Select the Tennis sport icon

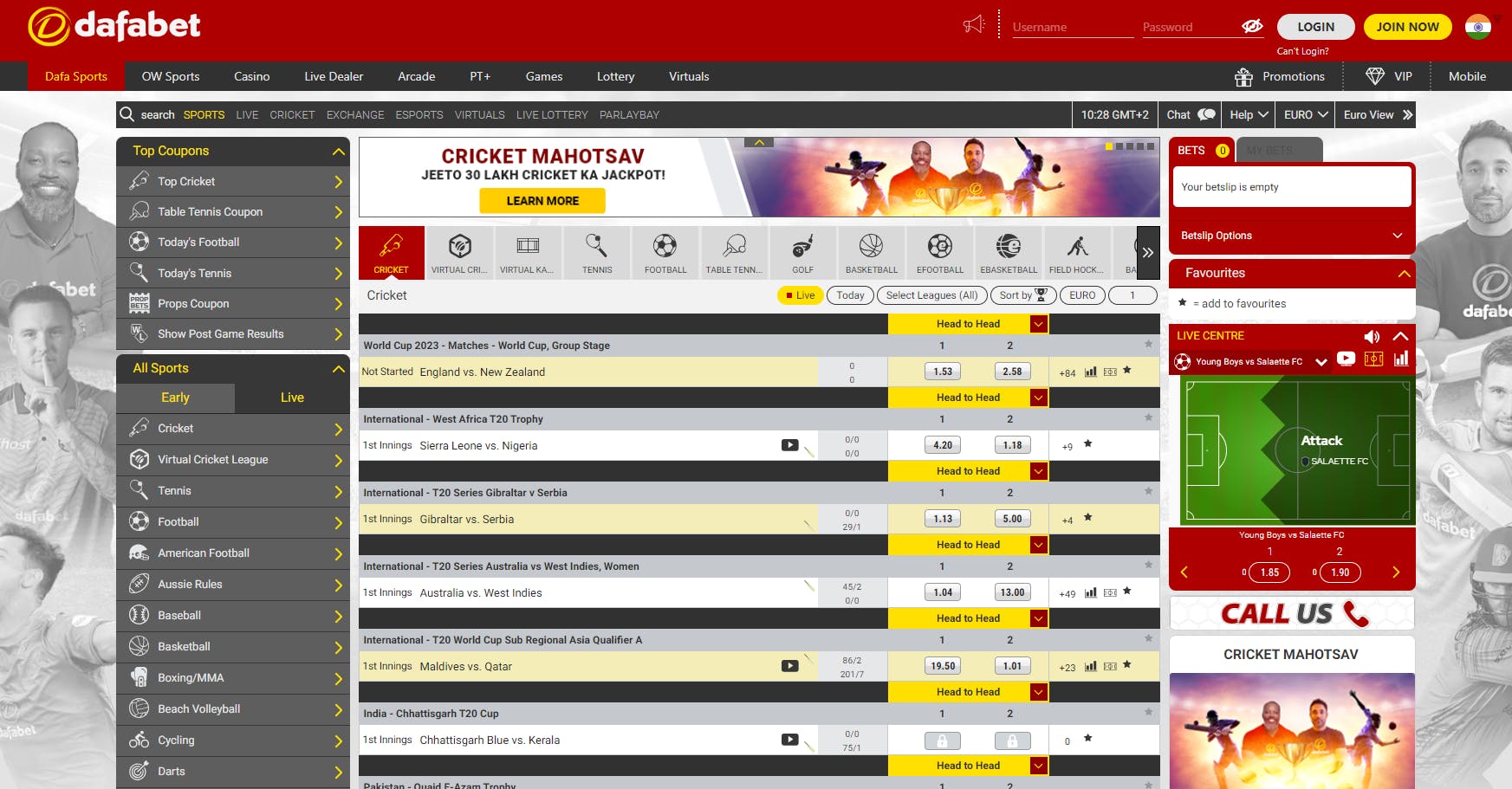[x=597, y=252]
